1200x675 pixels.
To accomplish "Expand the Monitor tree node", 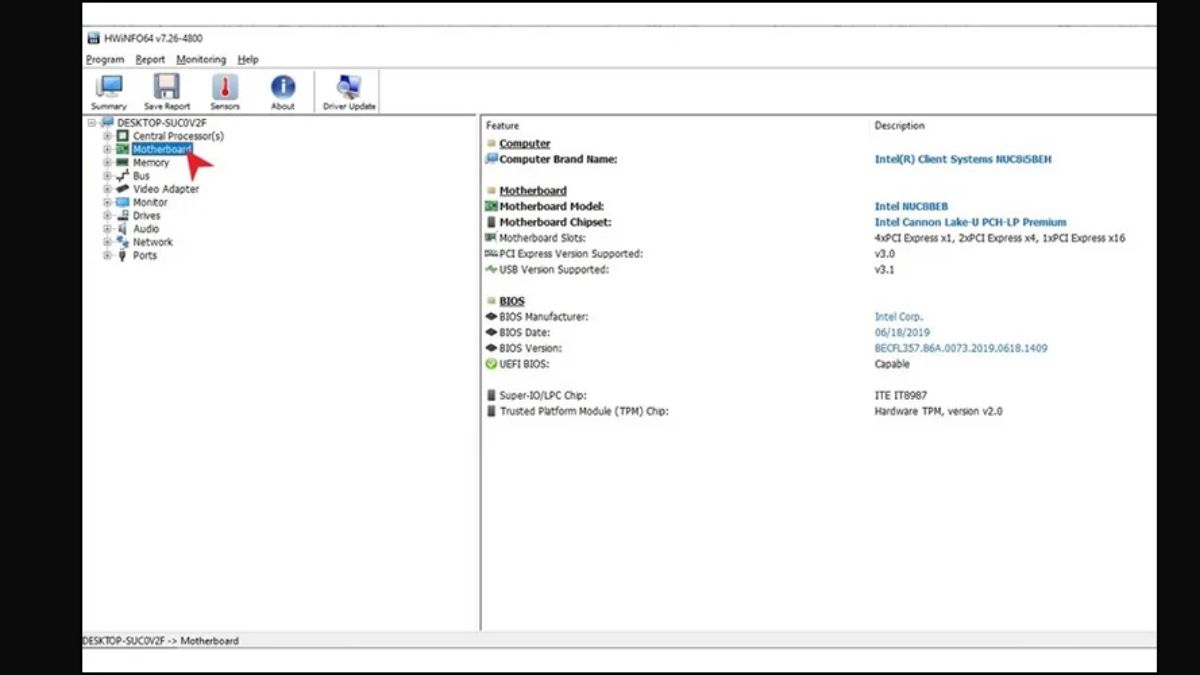I will pyautogui.click(x=107, y=202).
